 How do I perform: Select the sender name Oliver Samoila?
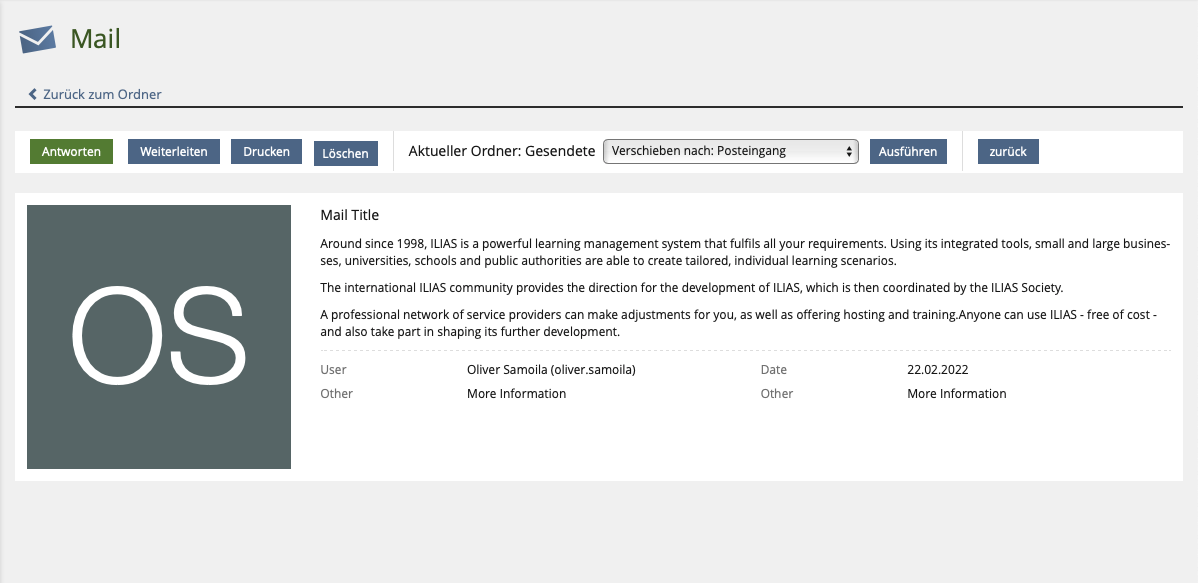[x=551, y=370]
